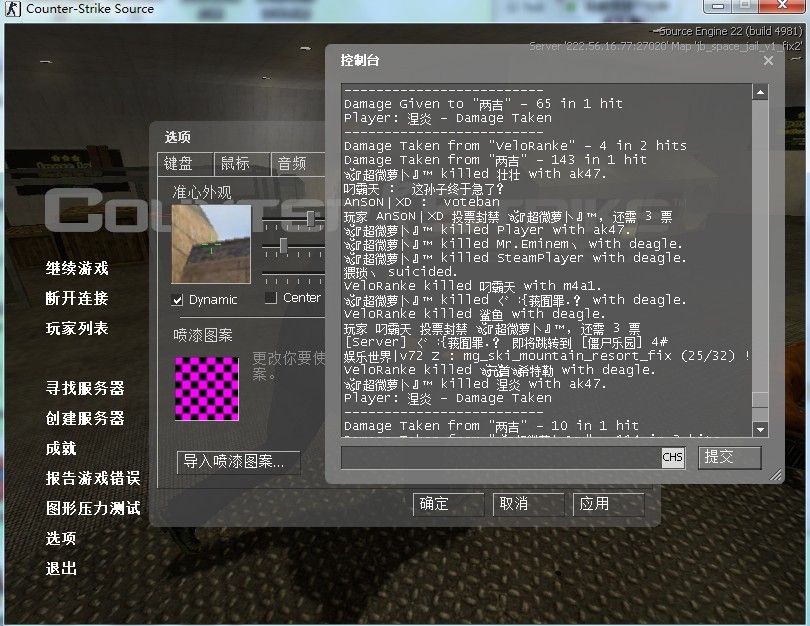This screenshot has height=626, width=810.
Task: Click the mg_ski_mountain_resort_fix console line
Action: (x=547, y=356)
